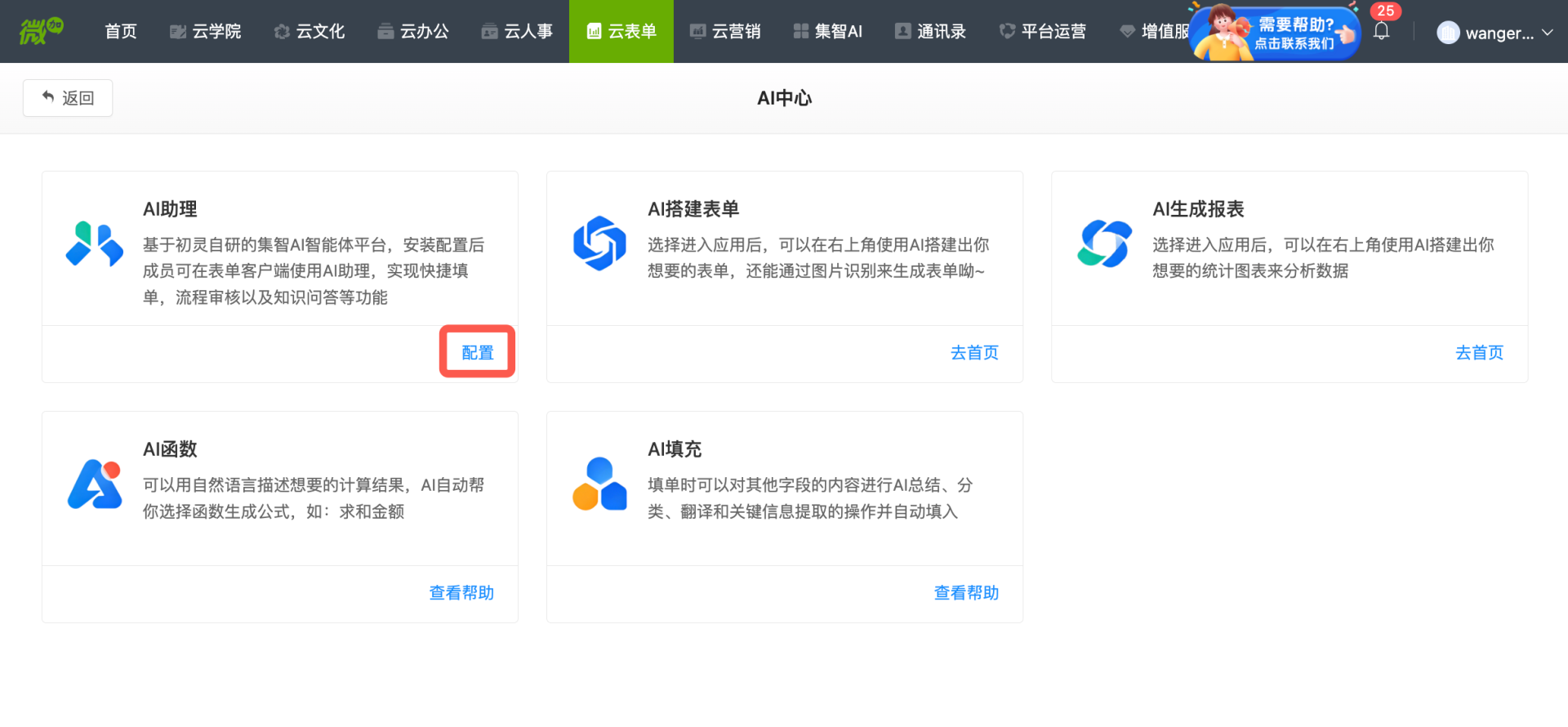Expand the wanger account dropdown arrow
Screen dimensions: 1568x727
point(1547,33)
